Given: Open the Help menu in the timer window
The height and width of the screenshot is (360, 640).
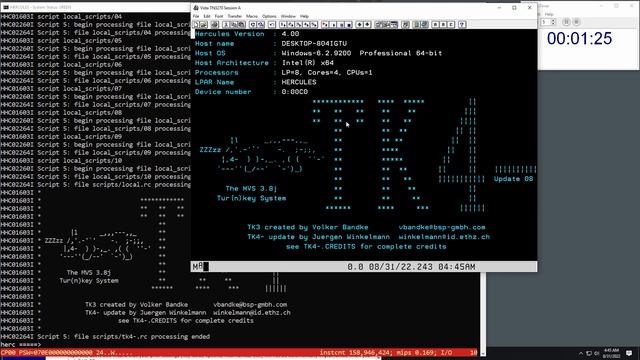Looking at the screenshot, I should 549,14.
